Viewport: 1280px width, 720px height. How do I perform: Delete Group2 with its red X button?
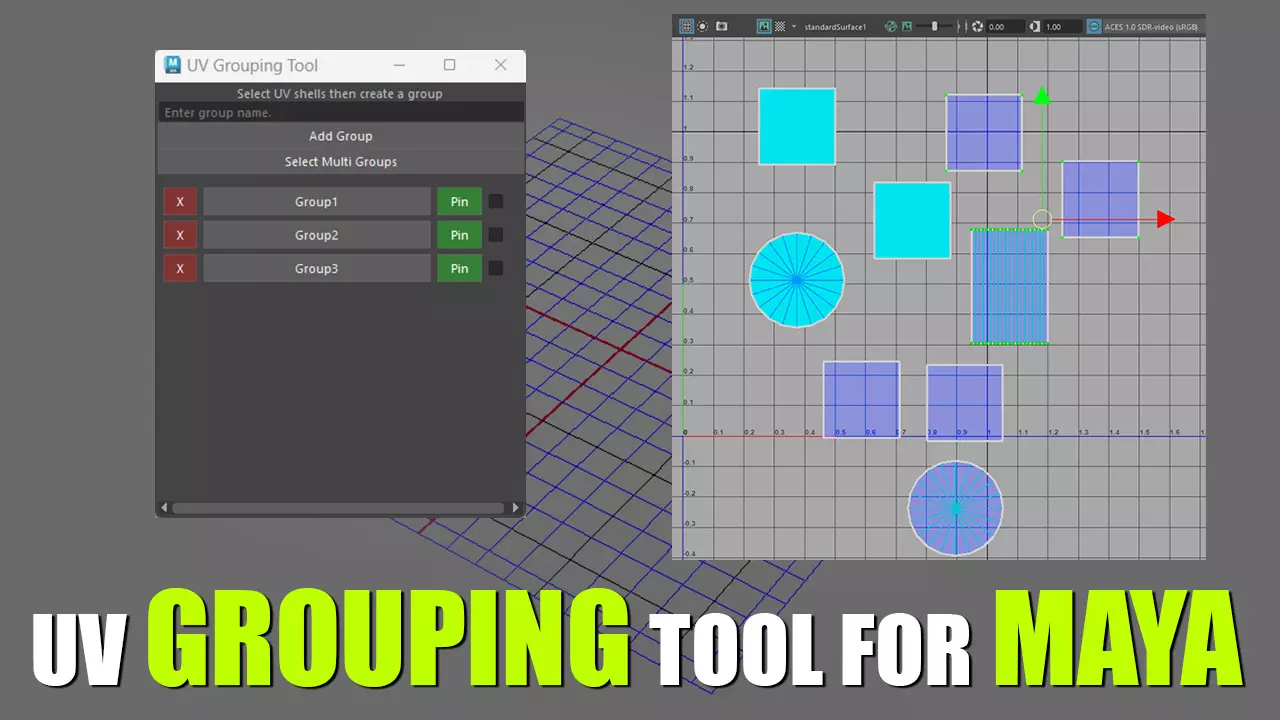click(x=180, y=235)
